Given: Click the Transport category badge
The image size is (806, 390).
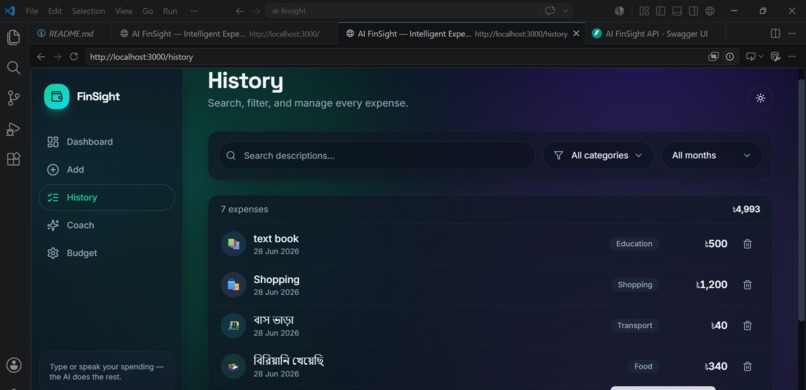Looking at the screenshot, I should (x=635, y=326).
